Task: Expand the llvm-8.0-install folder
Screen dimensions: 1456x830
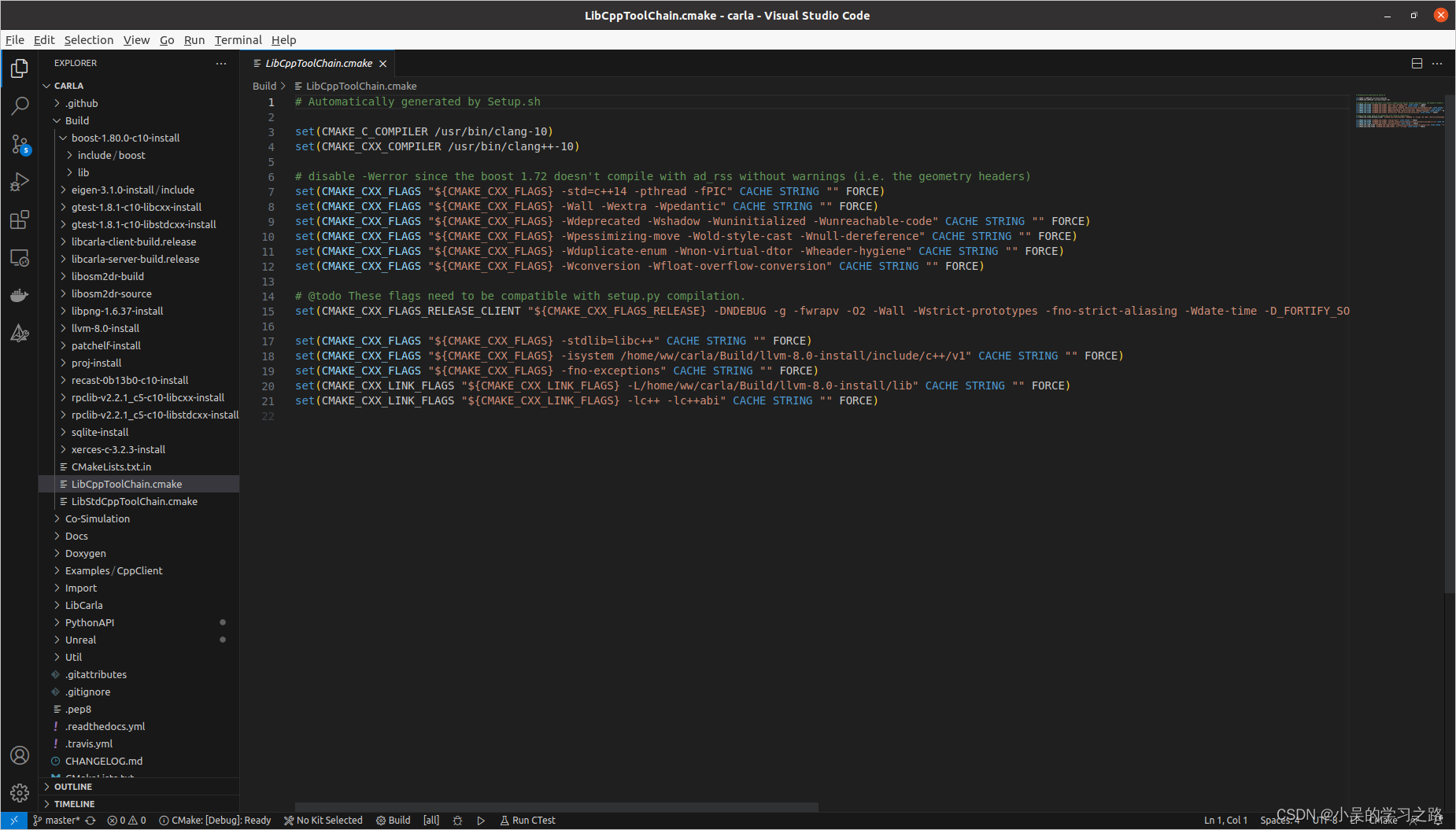Action: [139, 328]
